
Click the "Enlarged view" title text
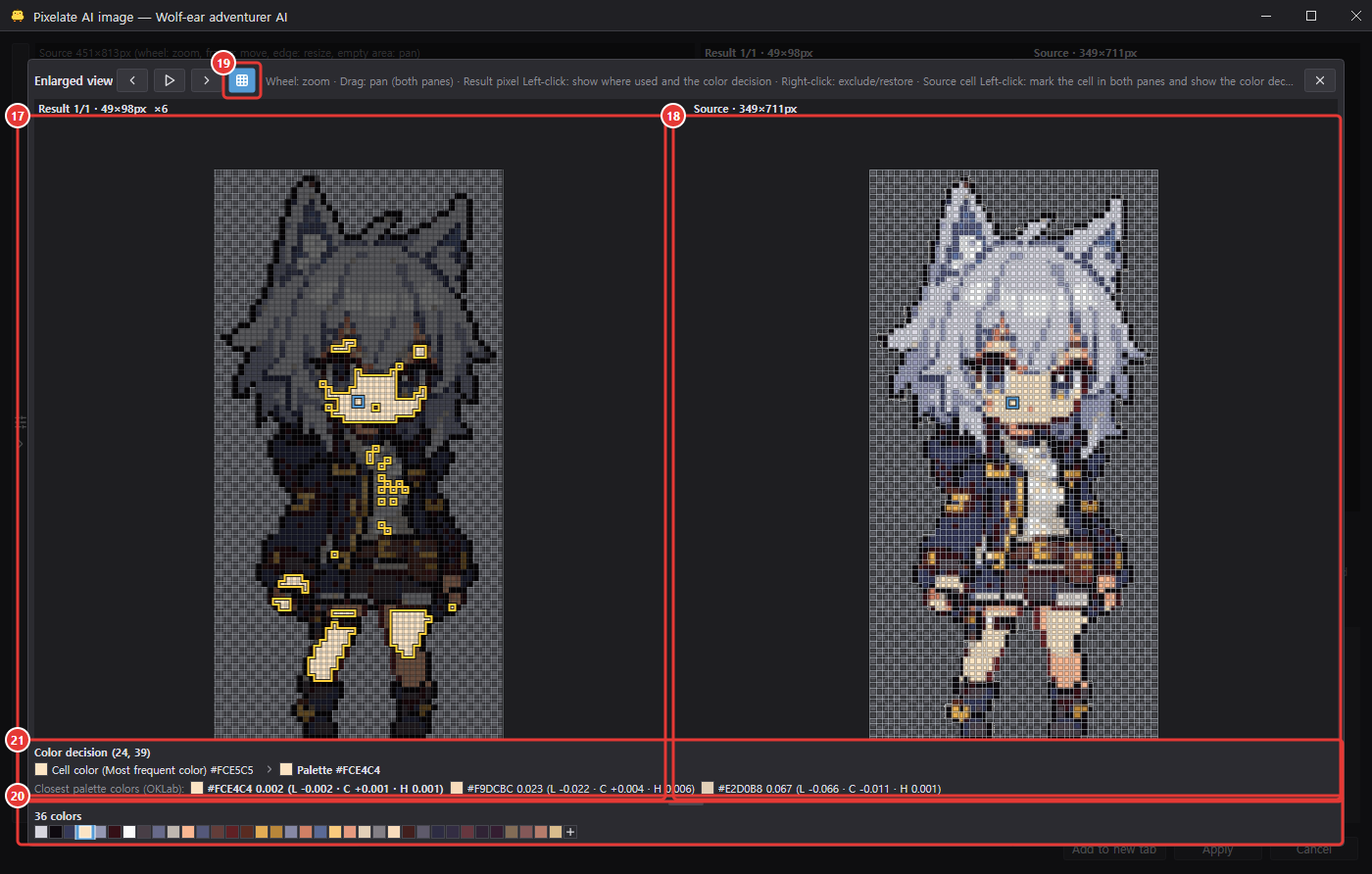[x=73, y=80]
